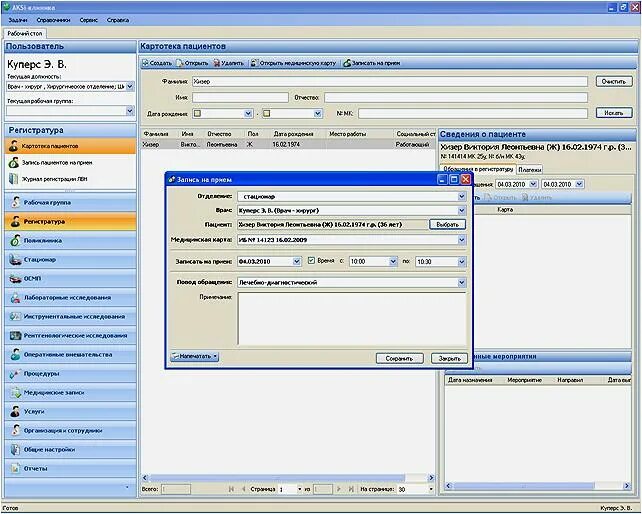Image resolution: width=642 pixels, height=514 pixels.
Task: Open Справка menu
Action: [x=118, y=20]
